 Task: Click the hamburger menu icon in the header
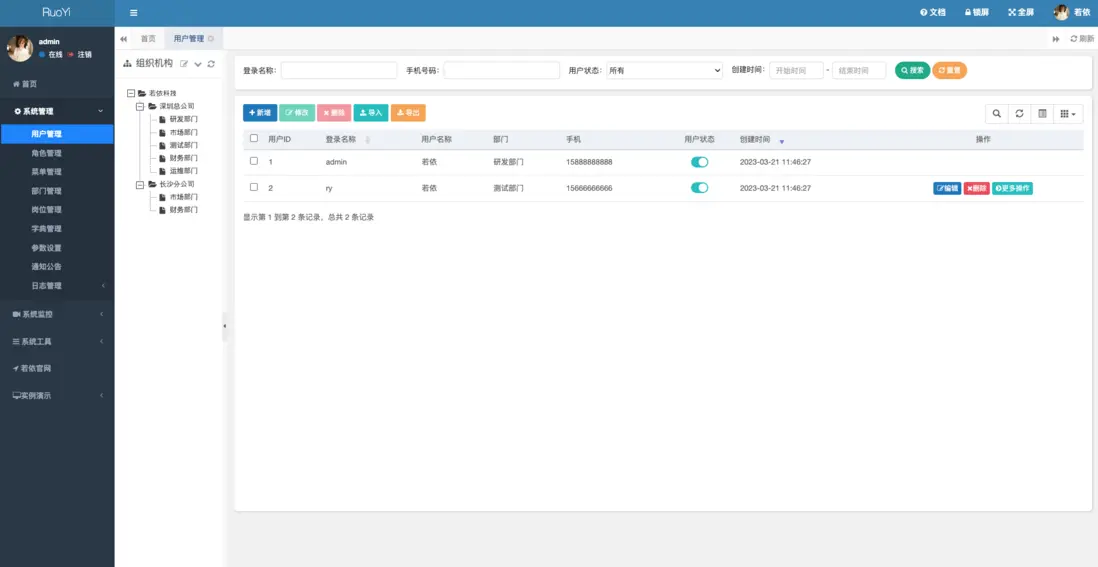(x=134, y=13)
